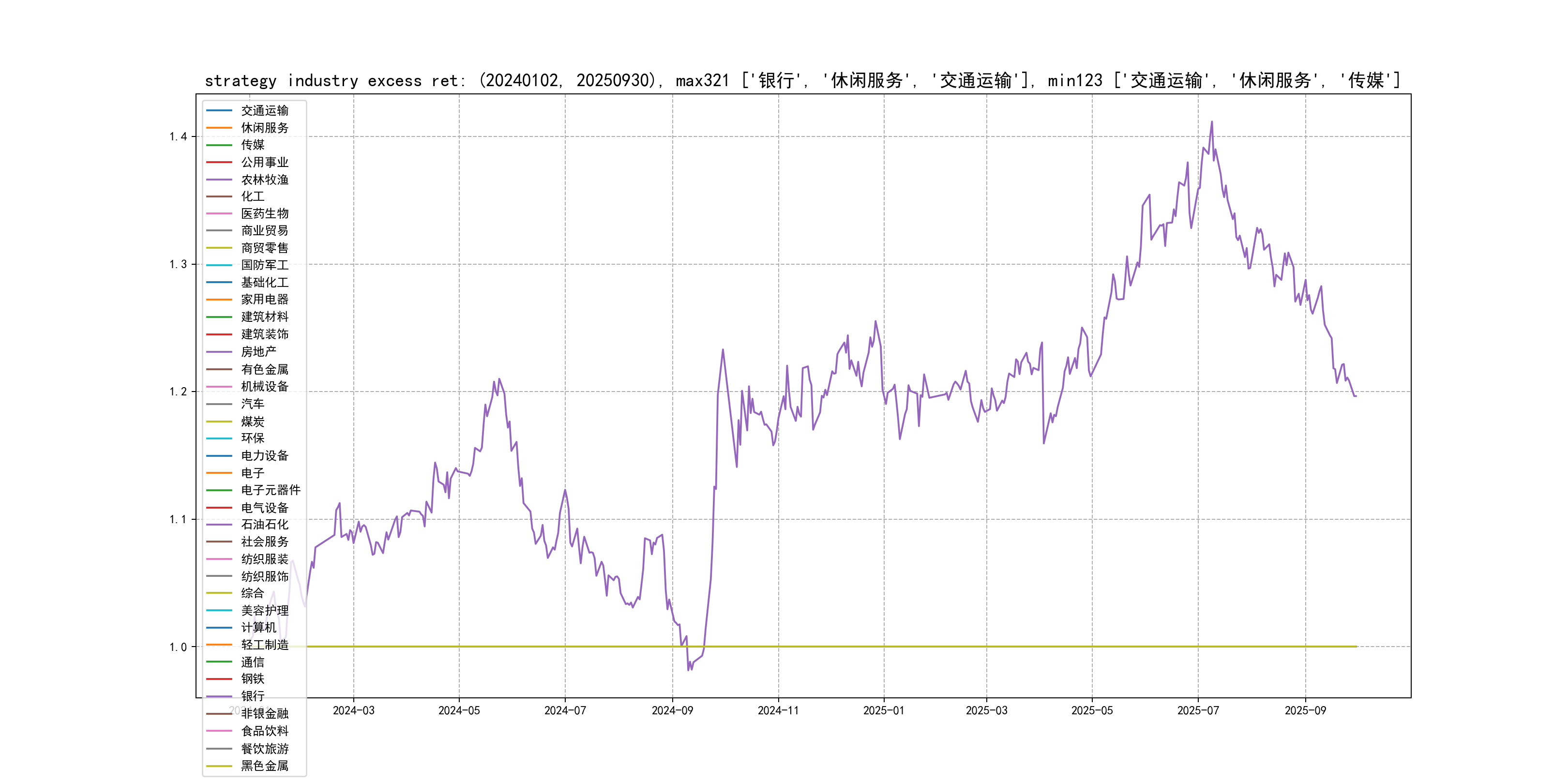This screenshot has width=1568, height=784.
Task: Click the 电子元器件 legend label
Action: [270, 490]
